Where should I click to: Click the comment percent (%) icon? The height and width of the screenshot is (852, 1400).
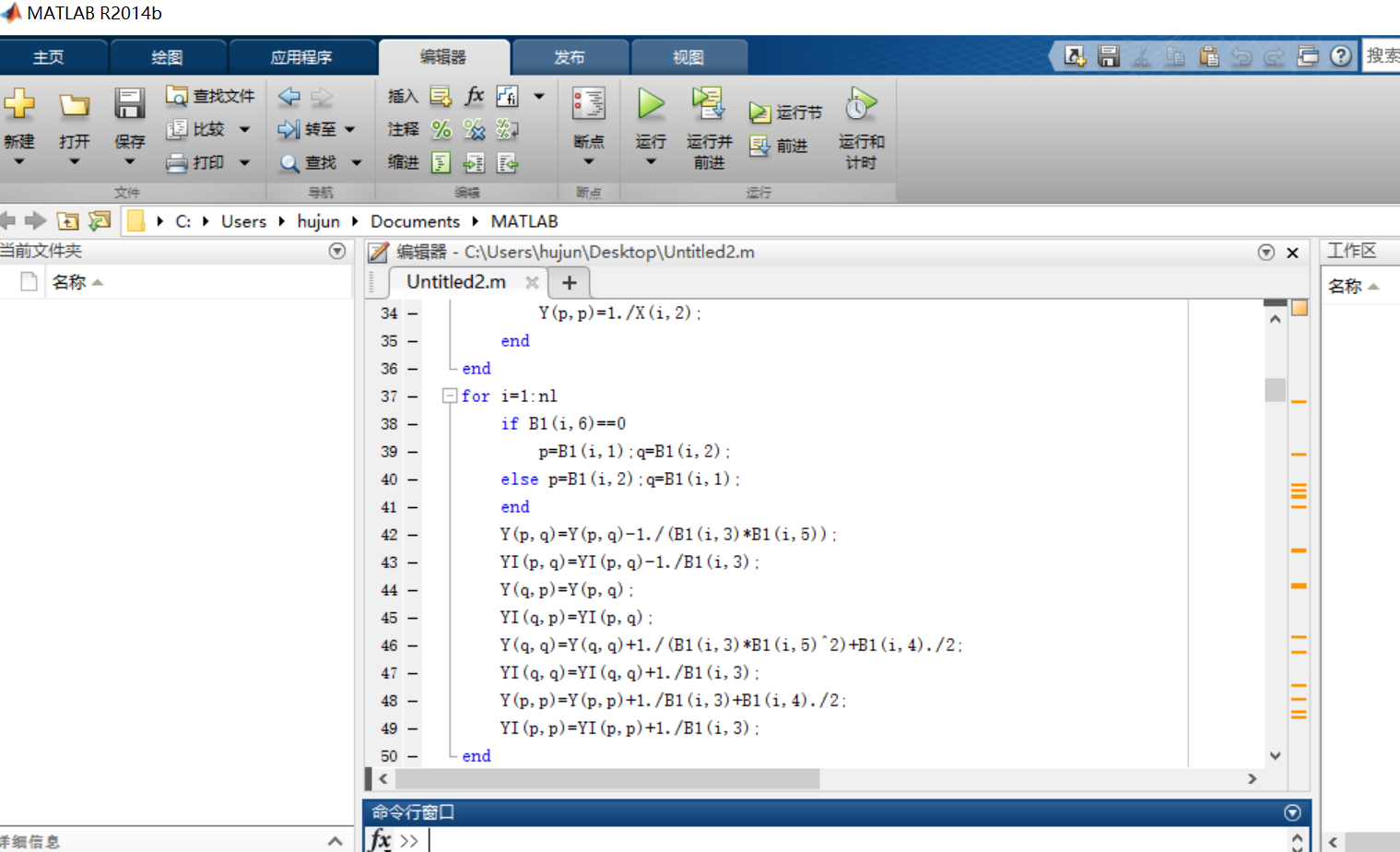tap(441, 129)
